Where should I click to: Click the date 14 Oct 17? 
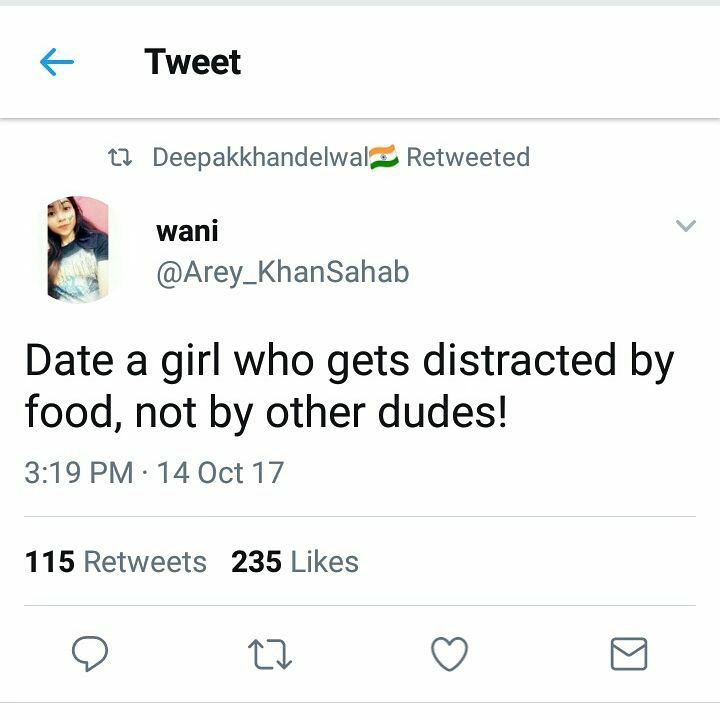pyautogui.click(x=220, y=472)
